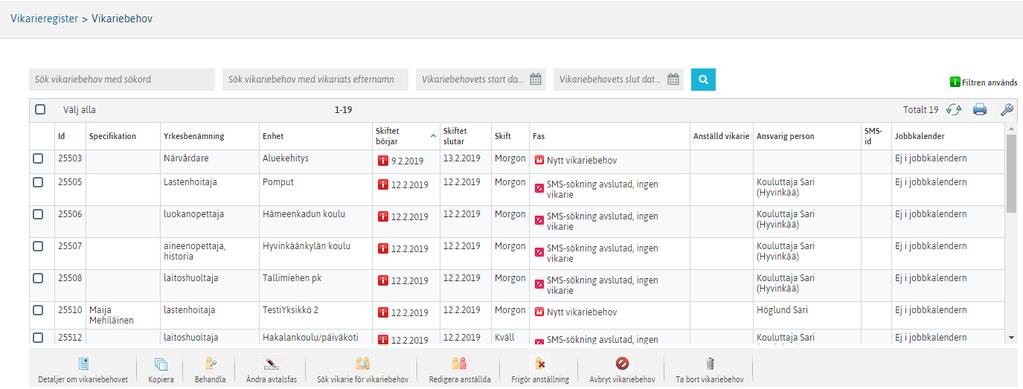Open calendar picker for vikariebehovets slut date
1023x389 pixels.
[x=673, y=80]
